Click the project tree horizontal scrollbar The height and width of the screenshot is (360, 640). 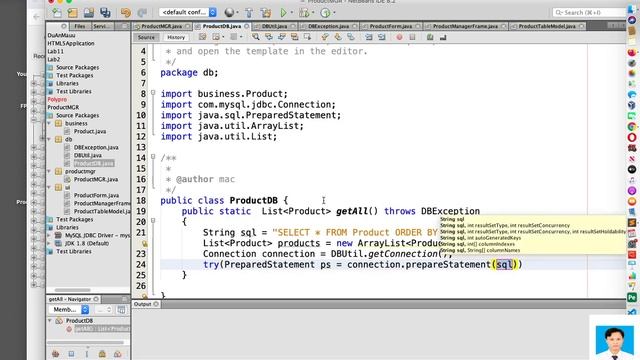[x=72, y=290]
